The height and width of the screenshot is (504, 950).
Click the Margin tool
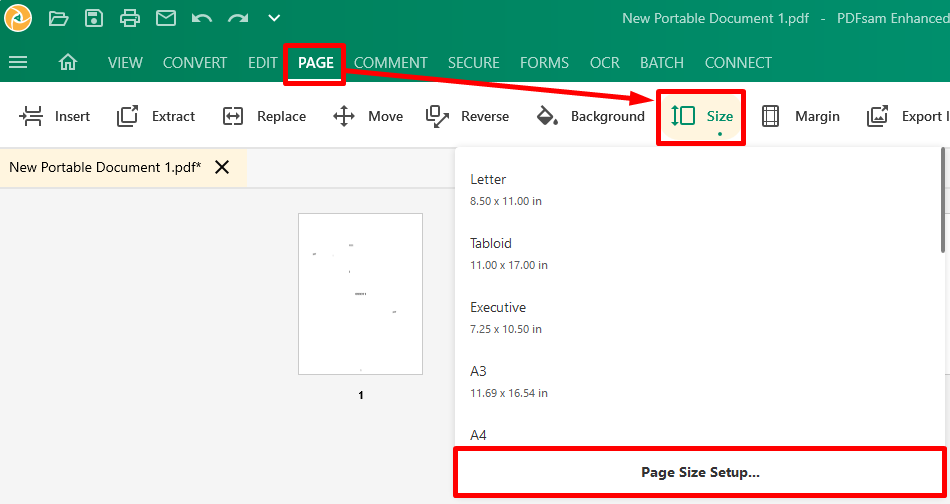pyautogui.click(x=800, y=116)
